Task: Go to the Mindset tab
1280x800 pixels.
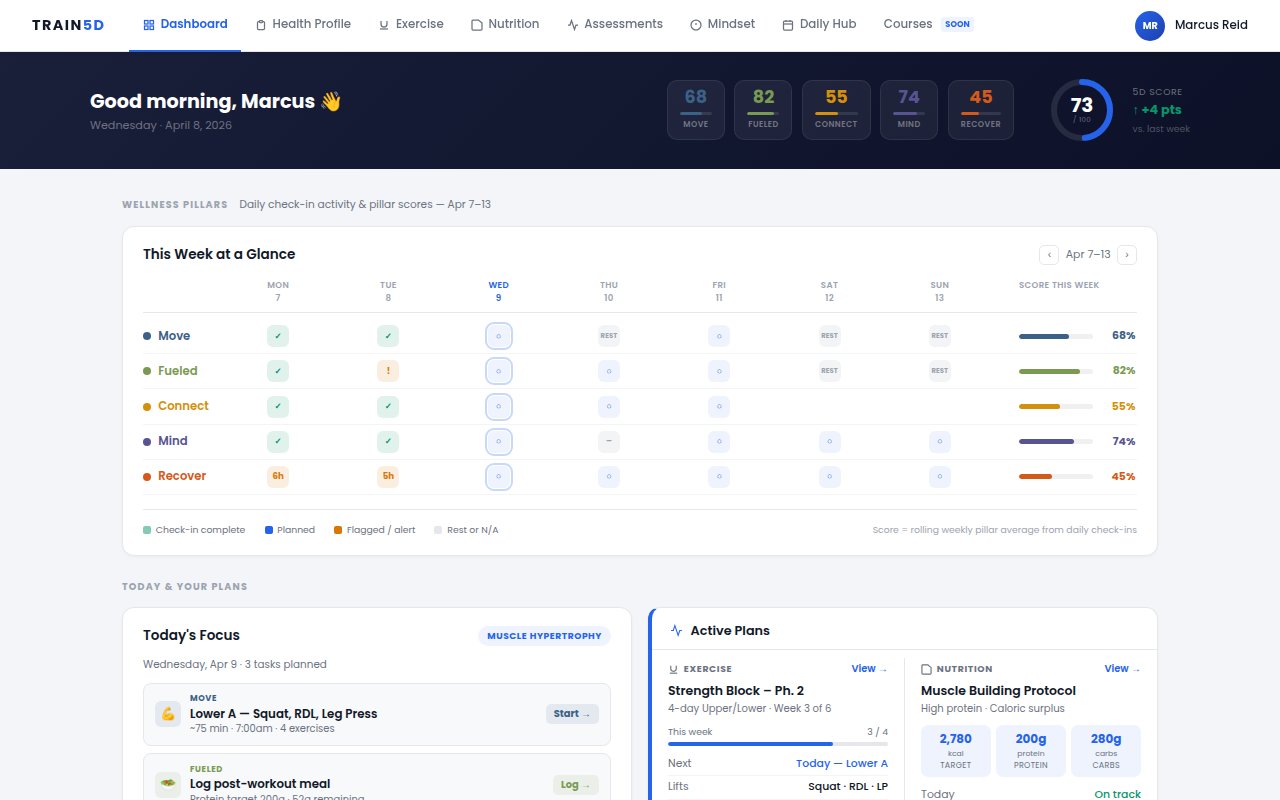Action: point(722,24)
